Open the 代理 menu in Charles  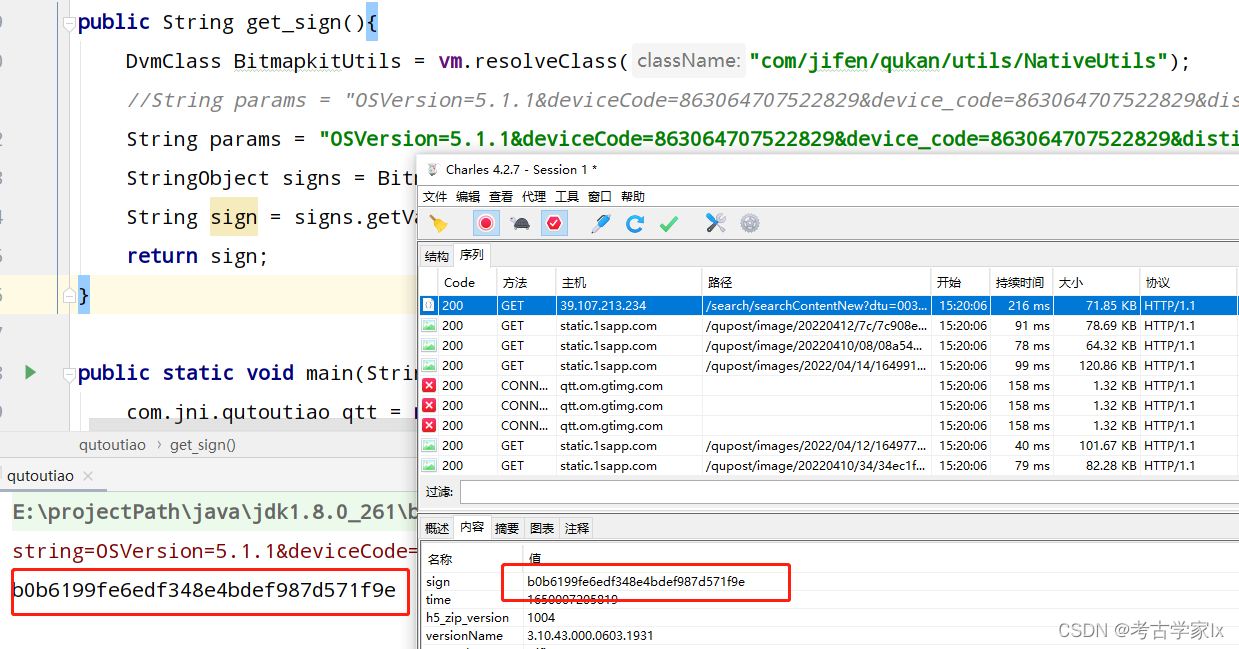coord(534,197)
